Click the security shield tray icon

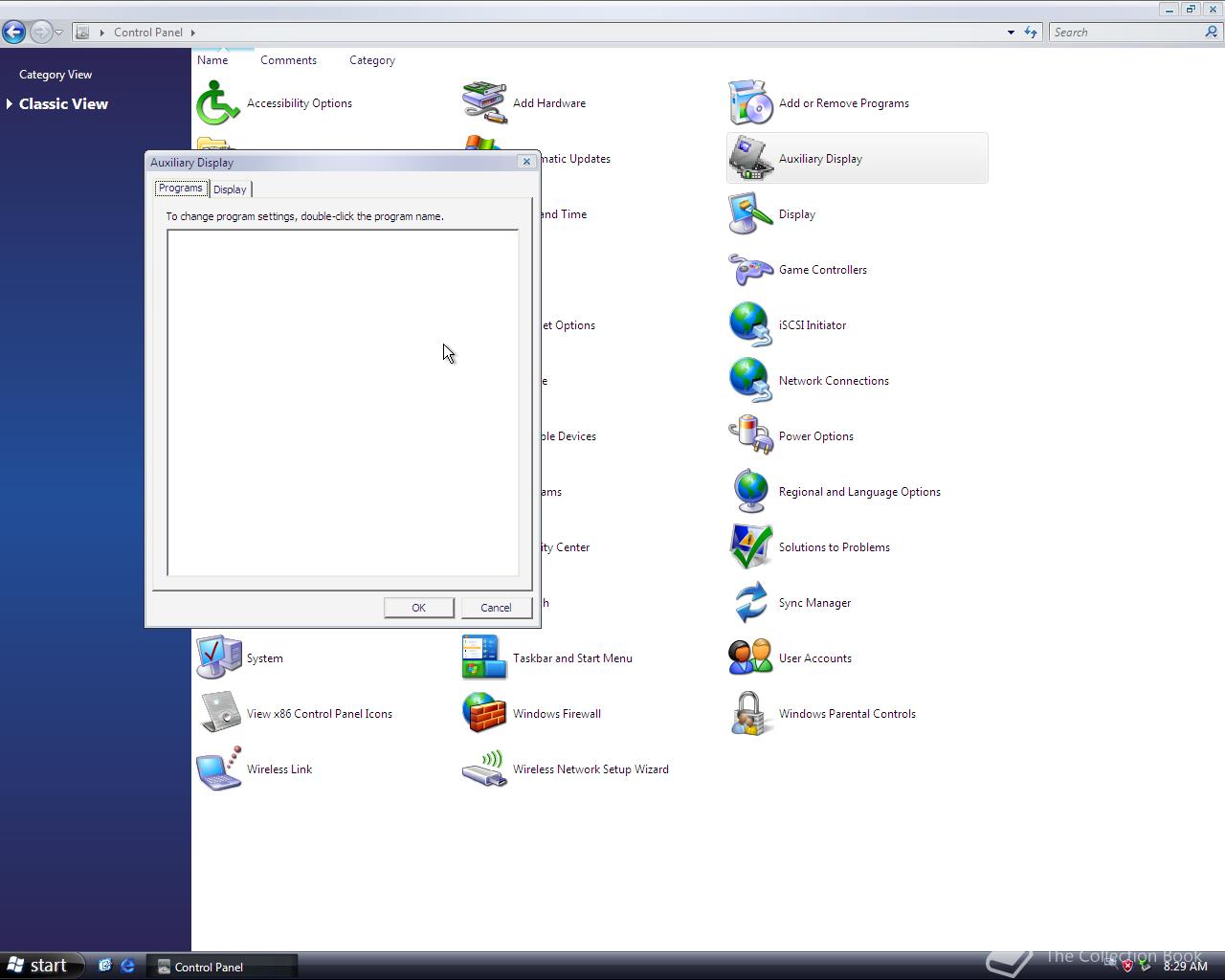(x=1127, y=966)
